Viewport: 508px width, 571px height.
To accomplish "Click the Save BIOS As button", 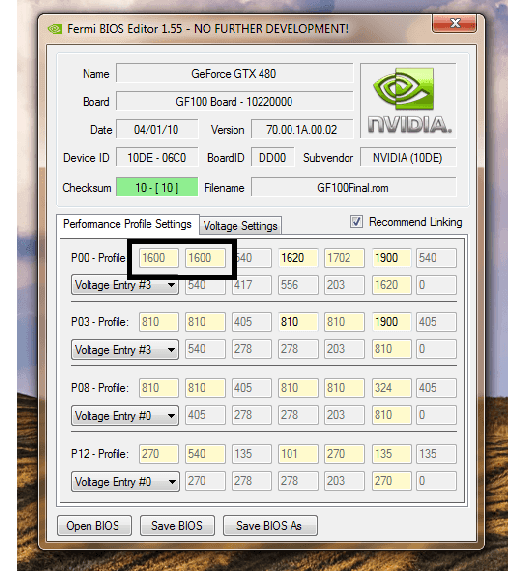I will click(270, 525).
